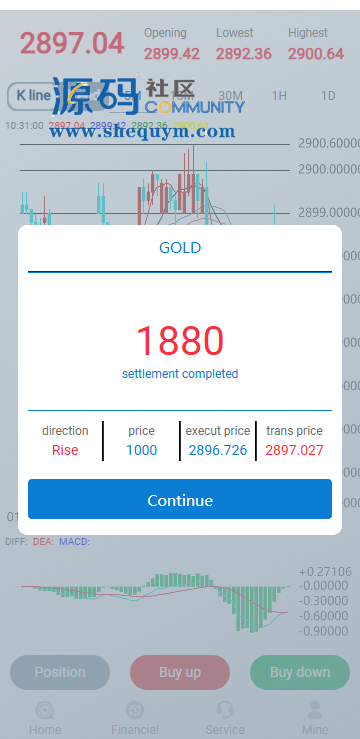This screenshot has width=360, height=739.
Task: Switch to the 30M timeframe tab
Action: [x=230, y=96]
